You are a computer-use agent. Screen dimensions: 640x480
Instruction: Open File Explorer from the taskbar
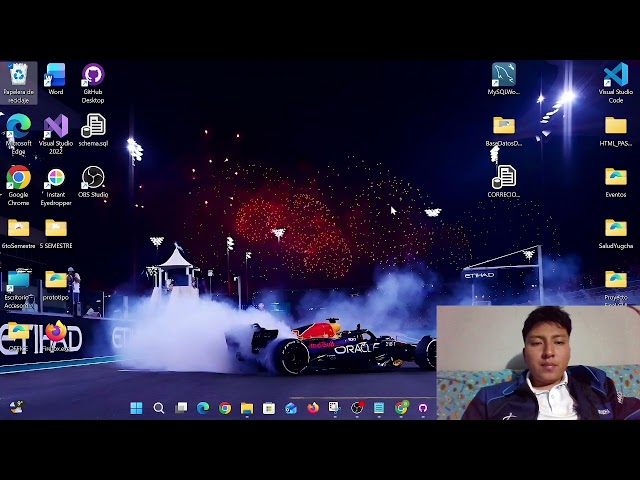(x=247, y=408)
